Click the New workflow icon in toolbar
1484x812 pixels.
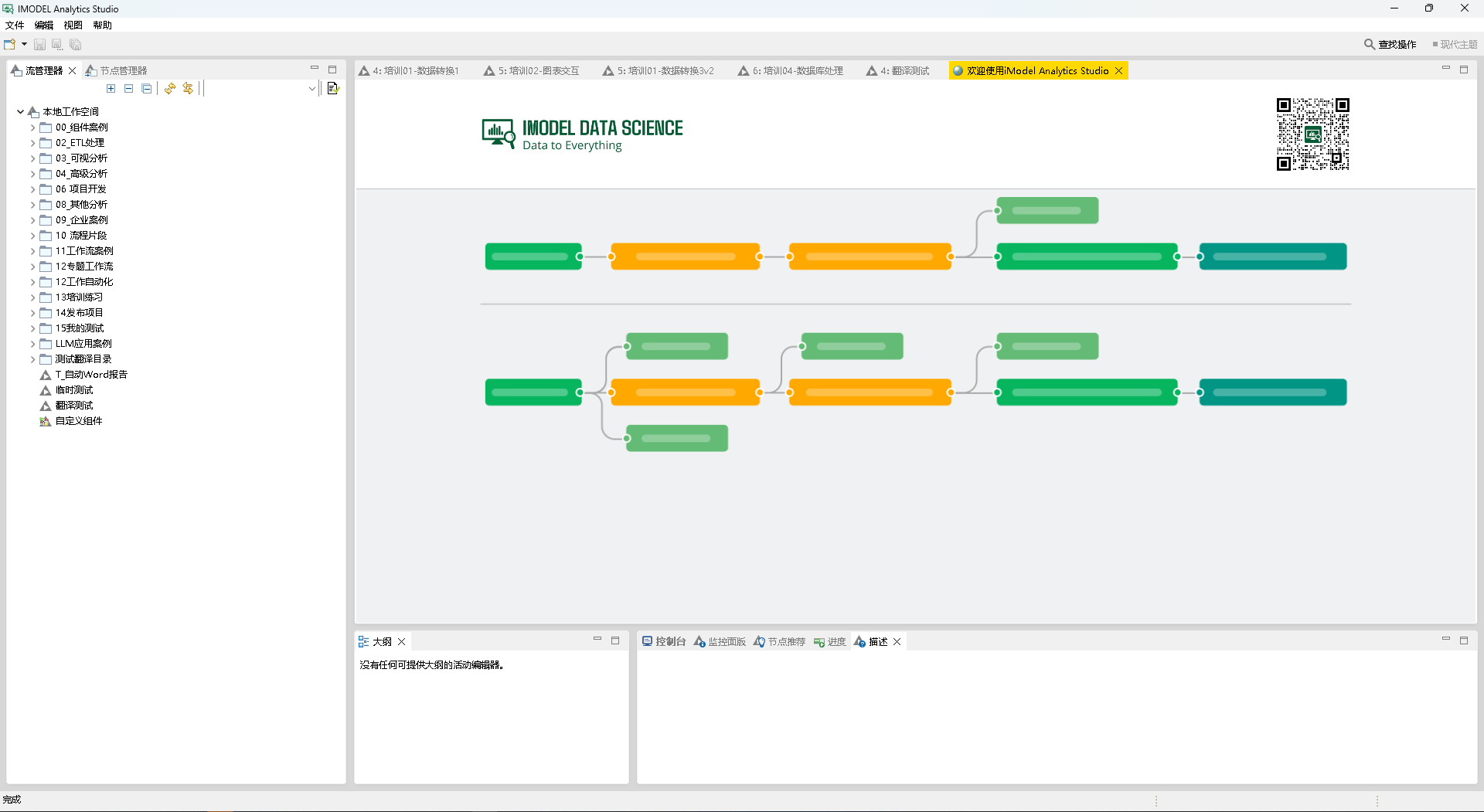10,44
